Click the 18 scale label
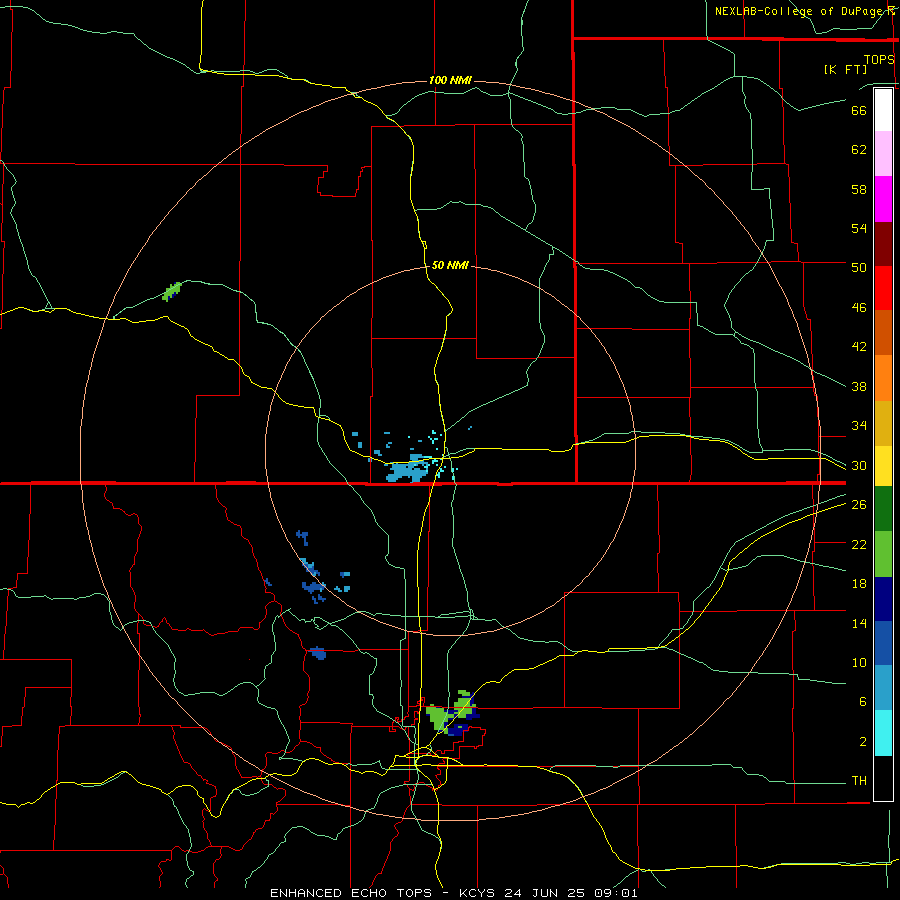The width and height of the screenshot is (900, 900). (859, 584)
